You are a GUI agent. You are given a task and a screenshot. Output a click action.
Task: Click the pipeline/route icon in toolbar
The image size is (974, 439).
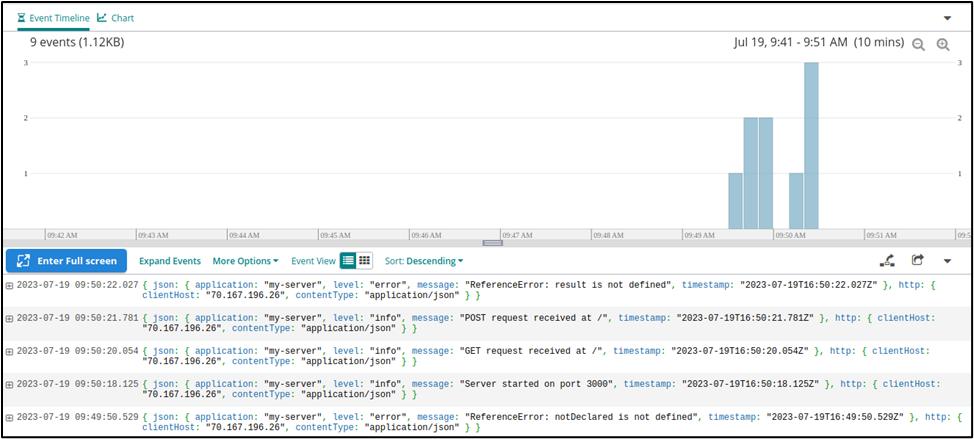coord(886,261)
